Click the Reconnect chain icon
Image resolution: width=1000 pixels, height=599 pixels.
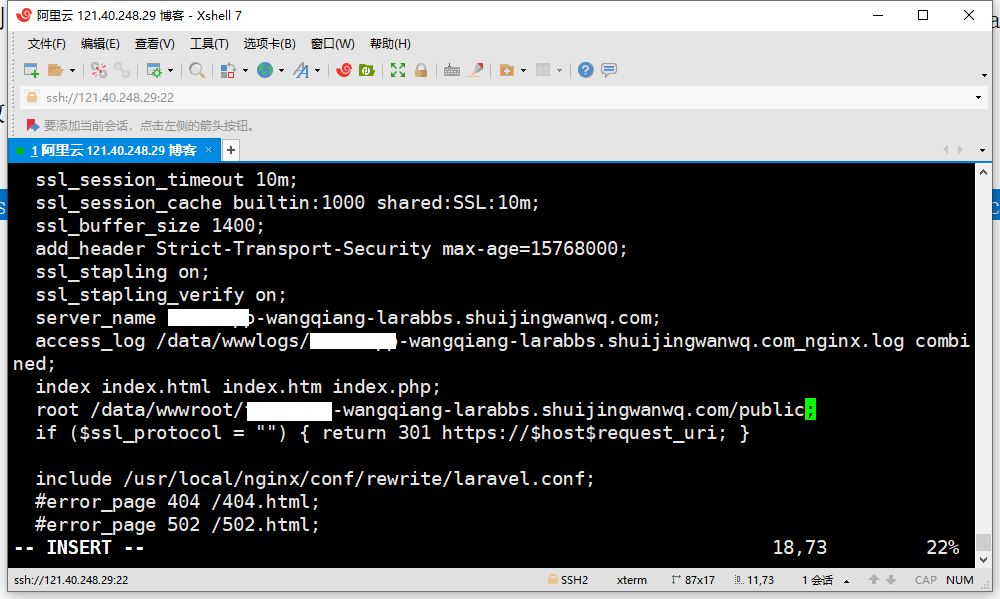[x=122, y=70]
